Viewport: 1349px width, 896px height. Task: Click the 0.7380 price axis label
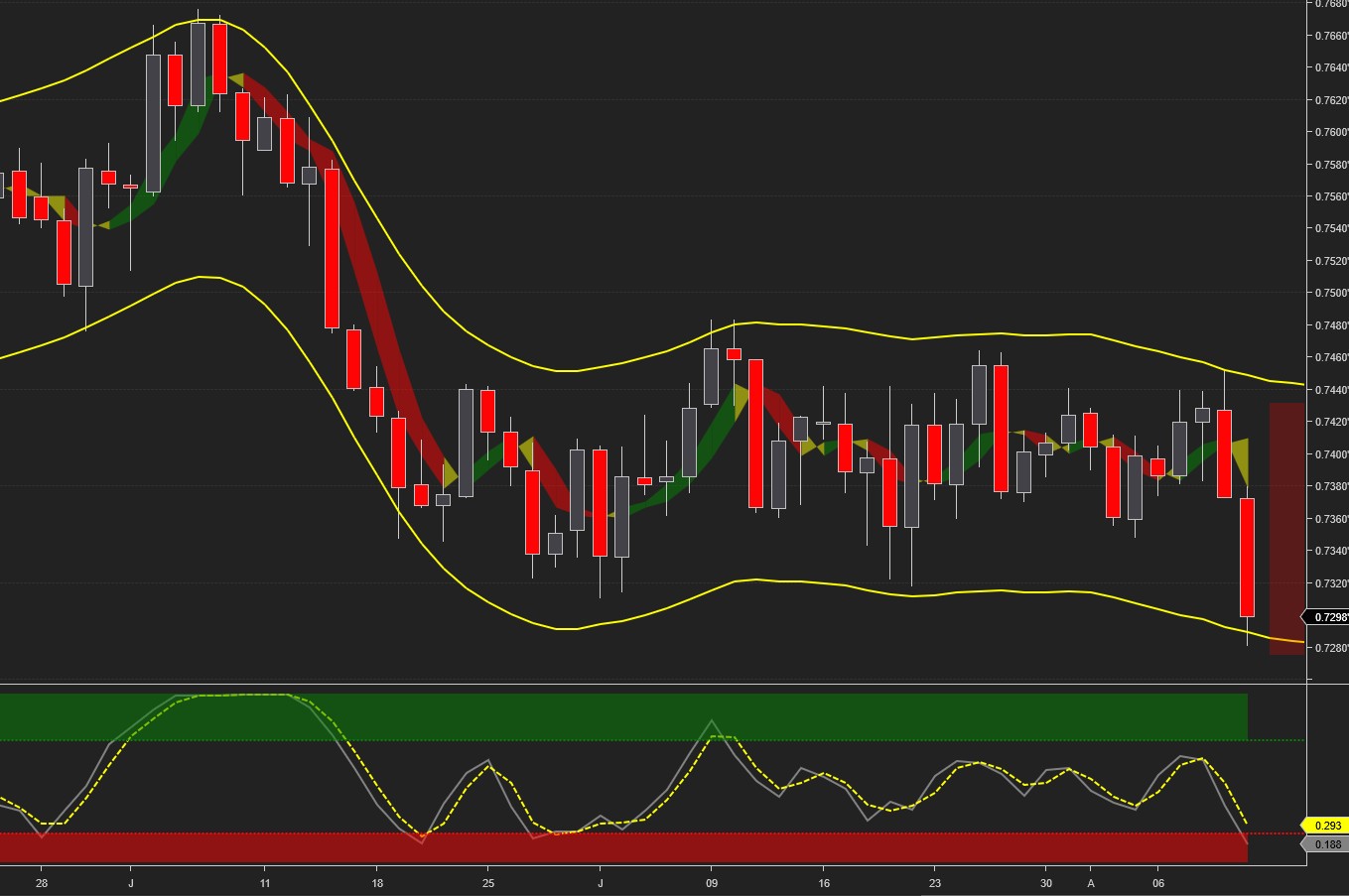[1331, 486]
